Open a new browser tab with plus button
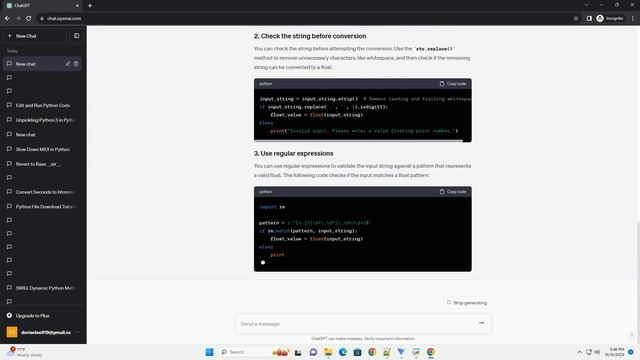 (x=90, y=6)
